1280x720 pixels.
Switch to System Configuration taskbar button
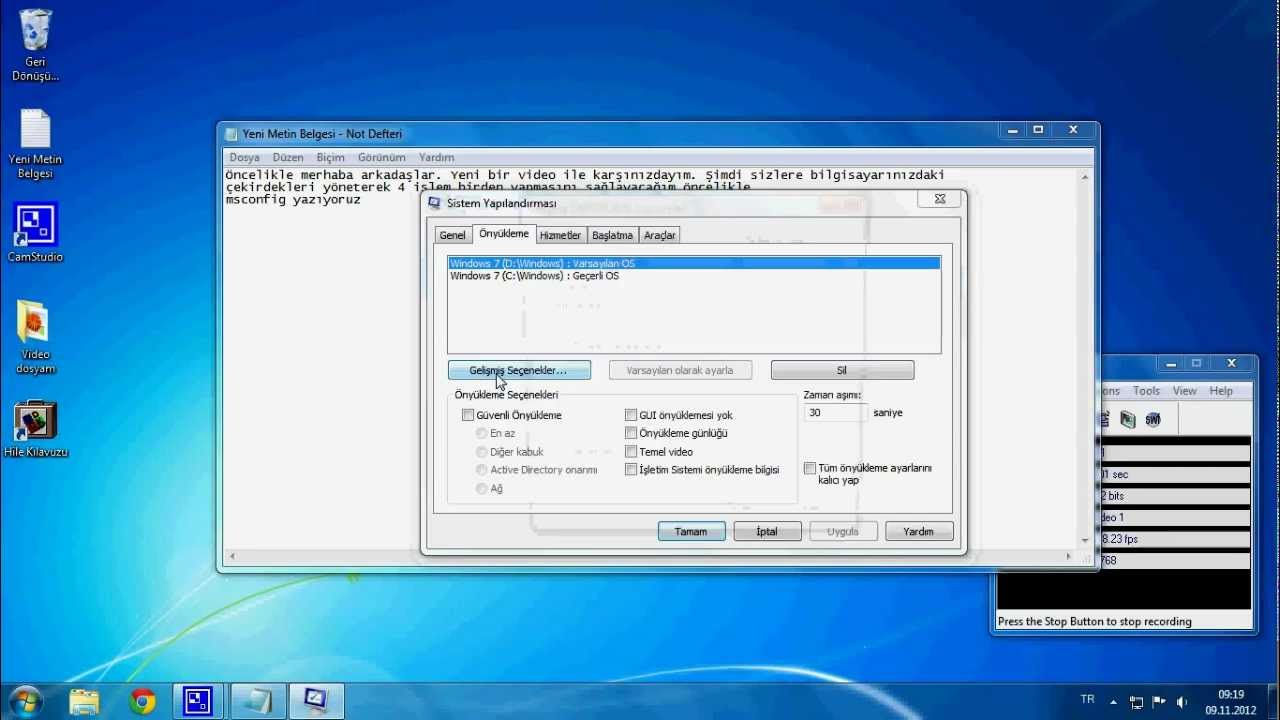click(316, 701)
